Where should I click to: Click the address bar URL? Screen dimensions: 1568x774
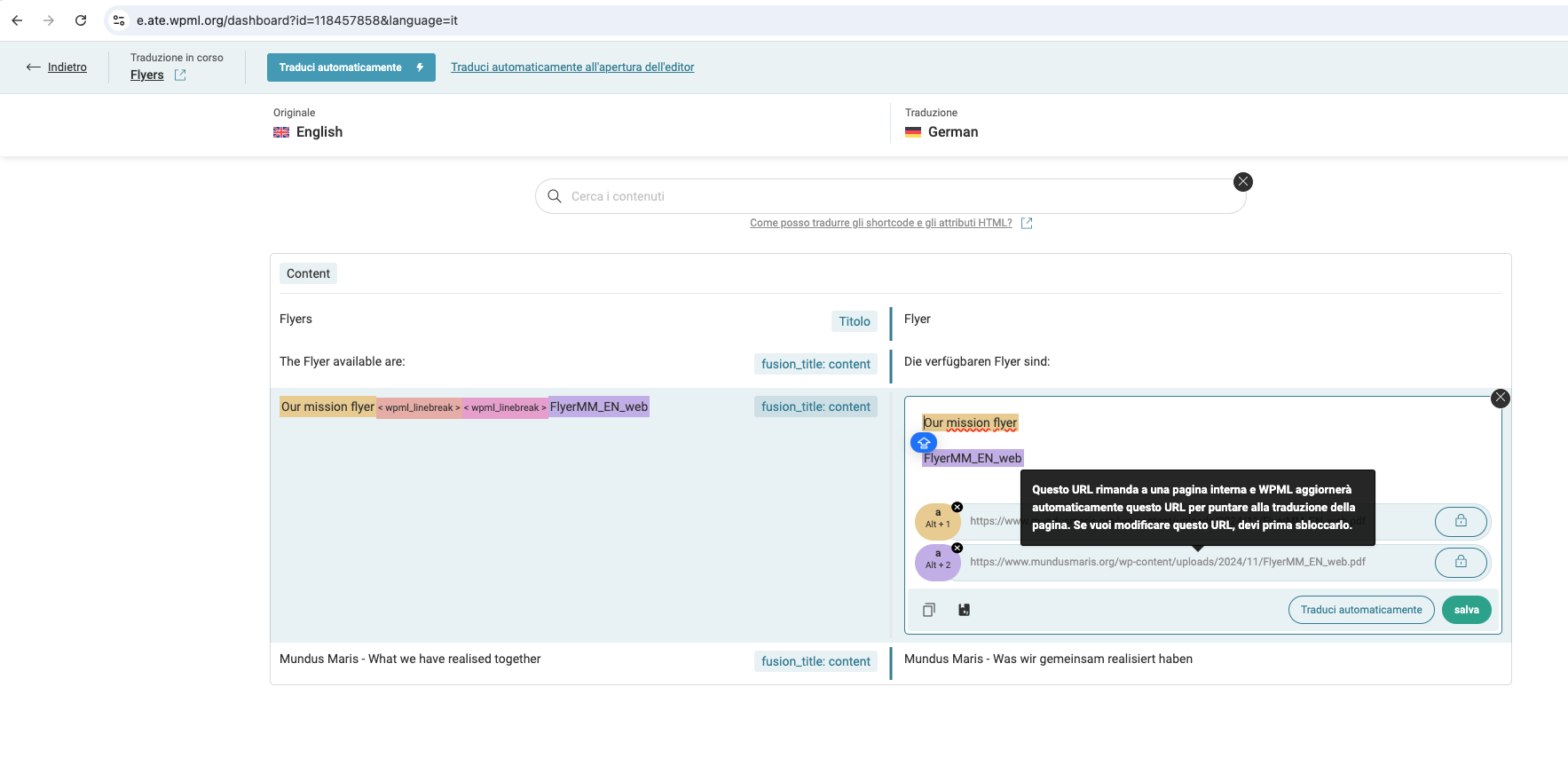click(297, 20)
